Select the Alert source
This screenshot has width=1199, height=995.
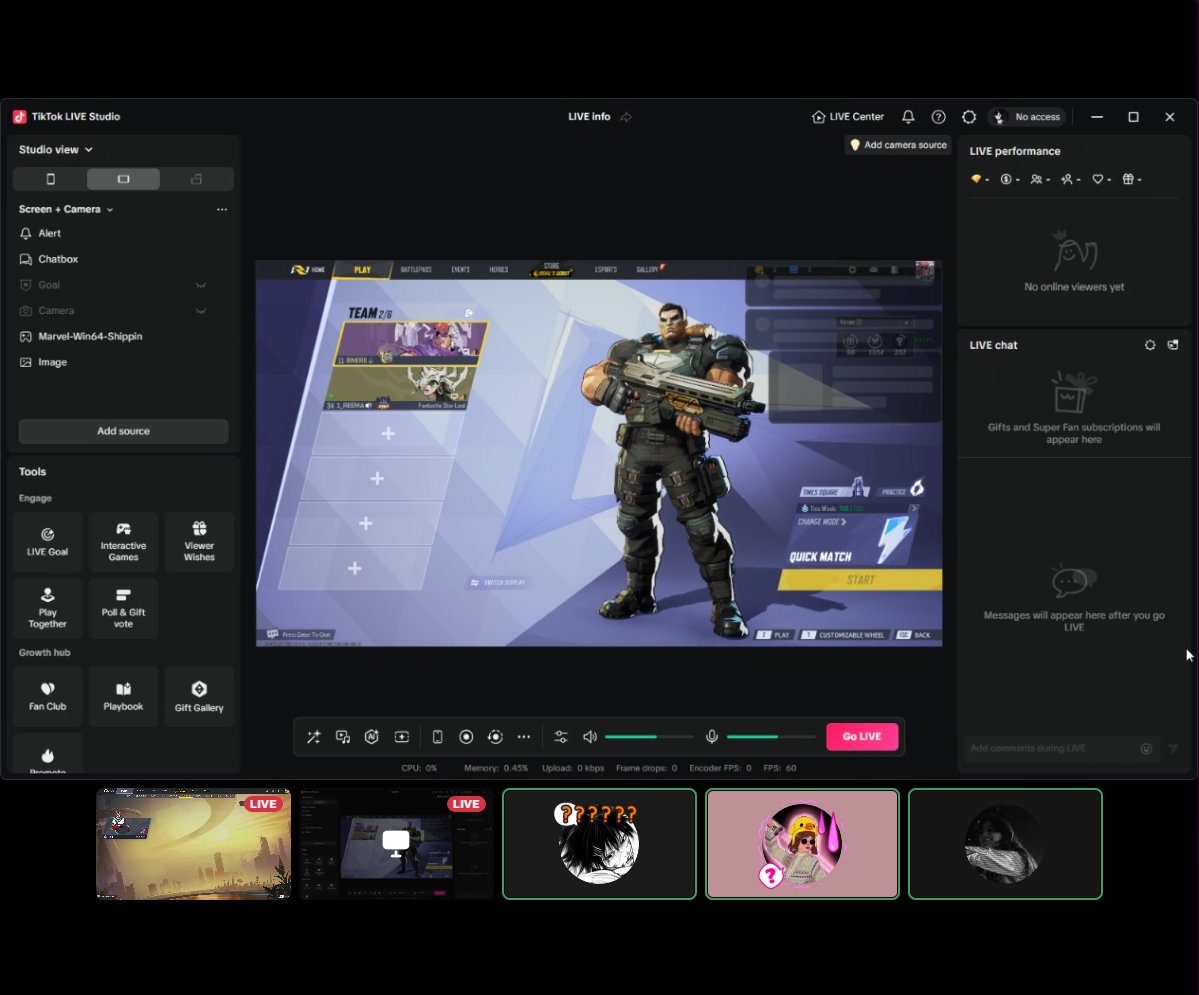pyautogui.click(x=123, y=233)
